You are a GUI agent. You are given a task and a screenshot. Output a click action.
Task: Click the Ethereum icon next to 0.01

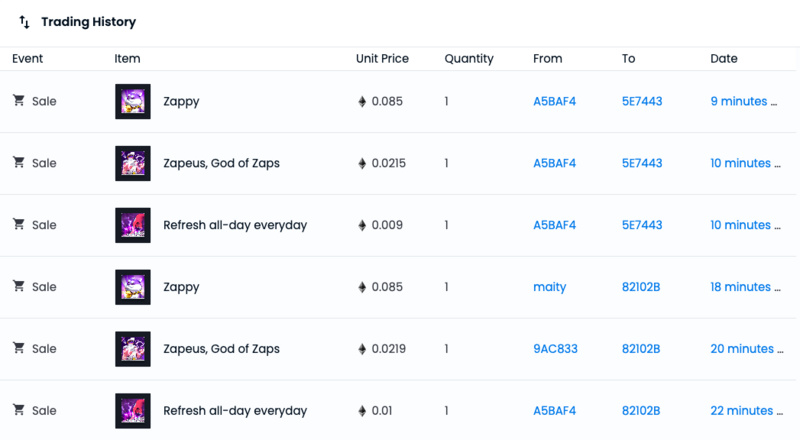pos(362,411)
